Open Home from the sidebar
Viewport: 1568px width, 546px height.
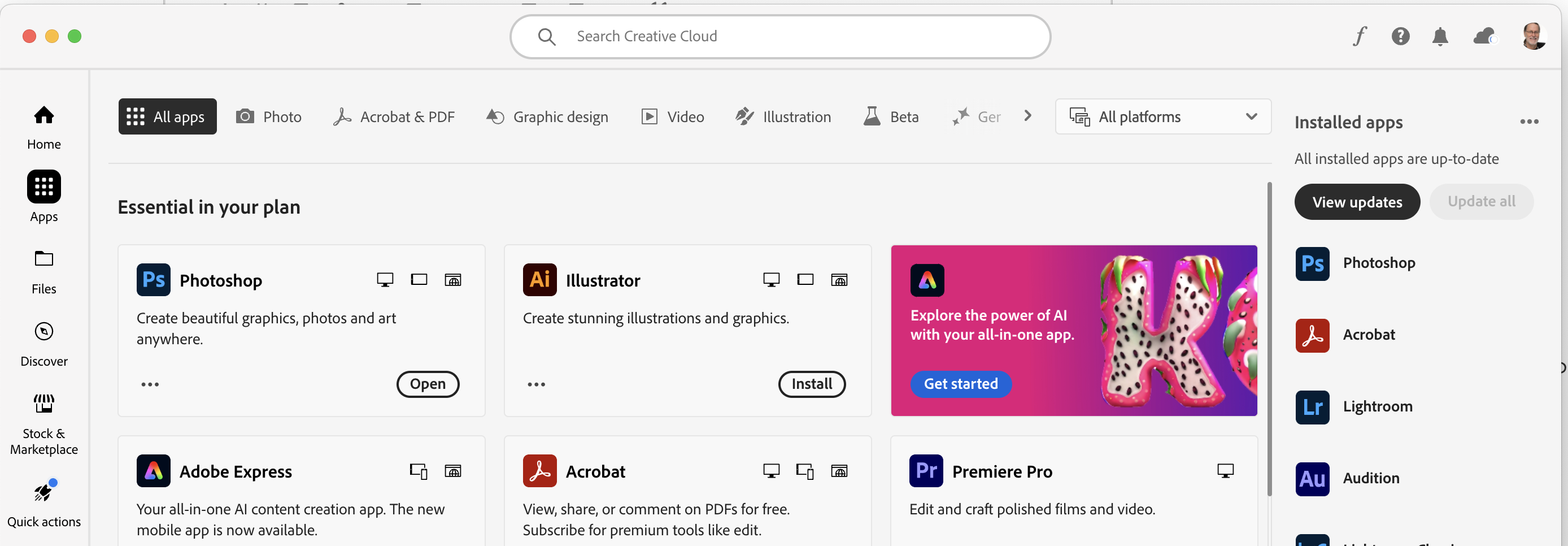[43, 126]
